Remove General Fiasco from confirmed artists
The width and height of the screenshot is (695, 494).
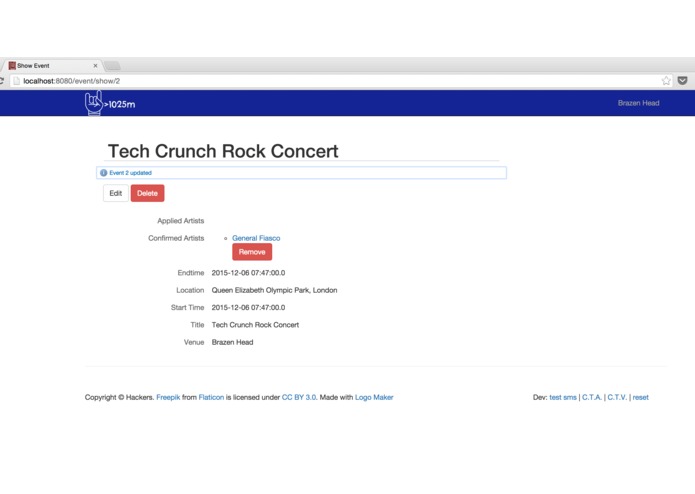(x=252, y=252)
